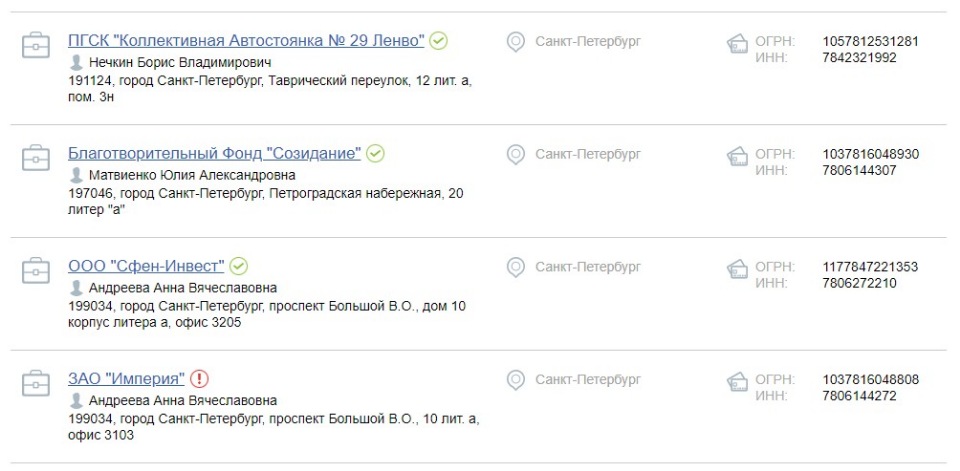Viewport: 960px width, 471px height.
Task: Click briefcase icon of ООО "Сфен-Инвест" row
Action: coord(36,271)
